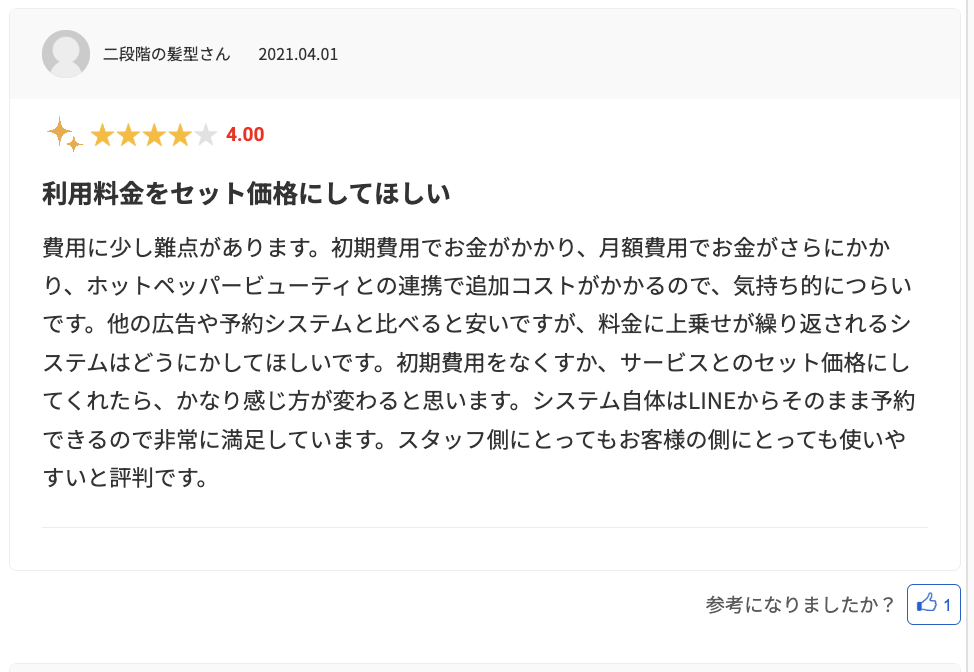
Task: Select the second gold rating star
Action: click(128, 135)
